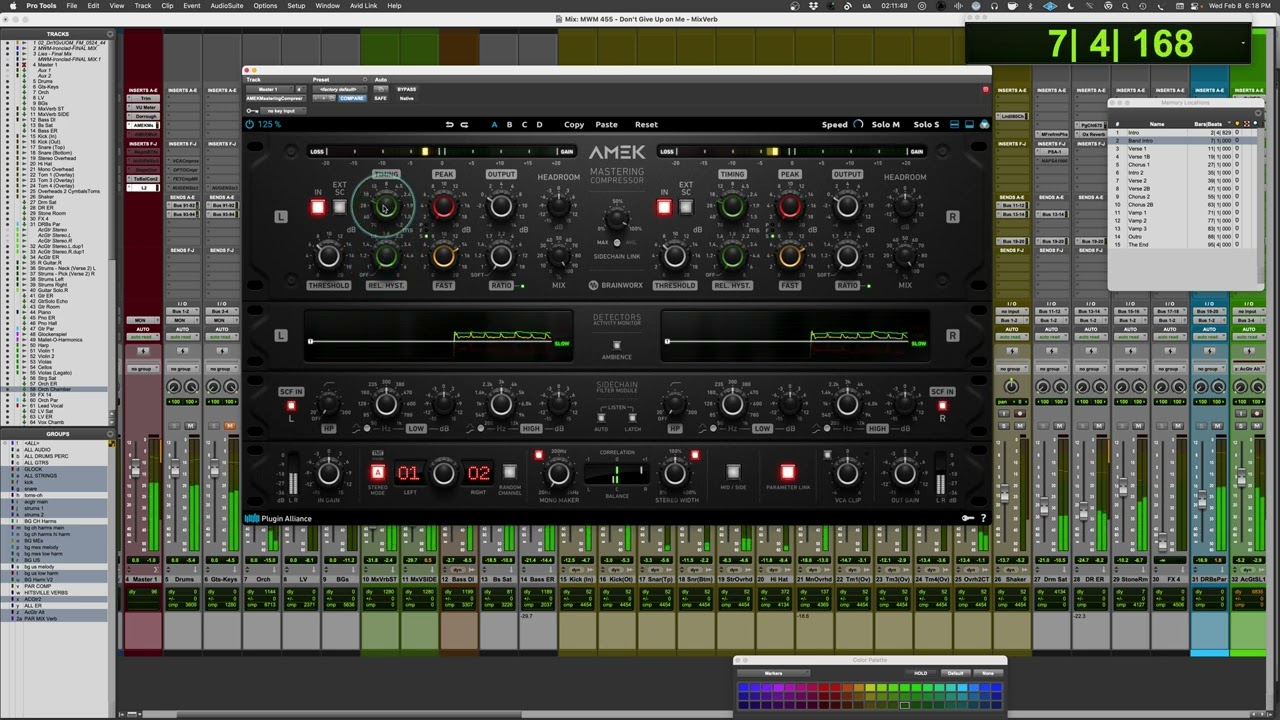The image size is (1280, 720).
Task: Enable the Mid/Side button
Action: (x=733, y=473)
